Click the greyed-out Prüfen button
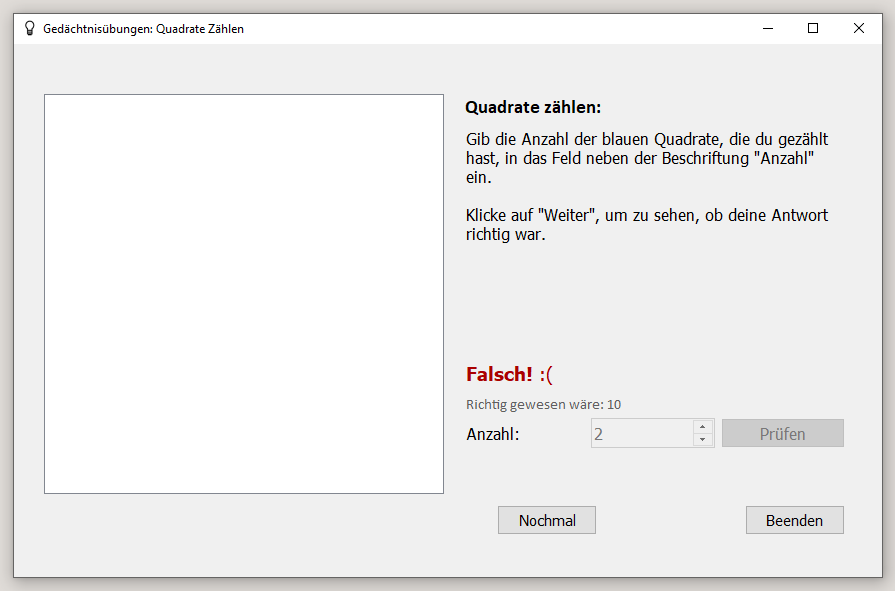This screenshot has height=591, width=895. 783,433
